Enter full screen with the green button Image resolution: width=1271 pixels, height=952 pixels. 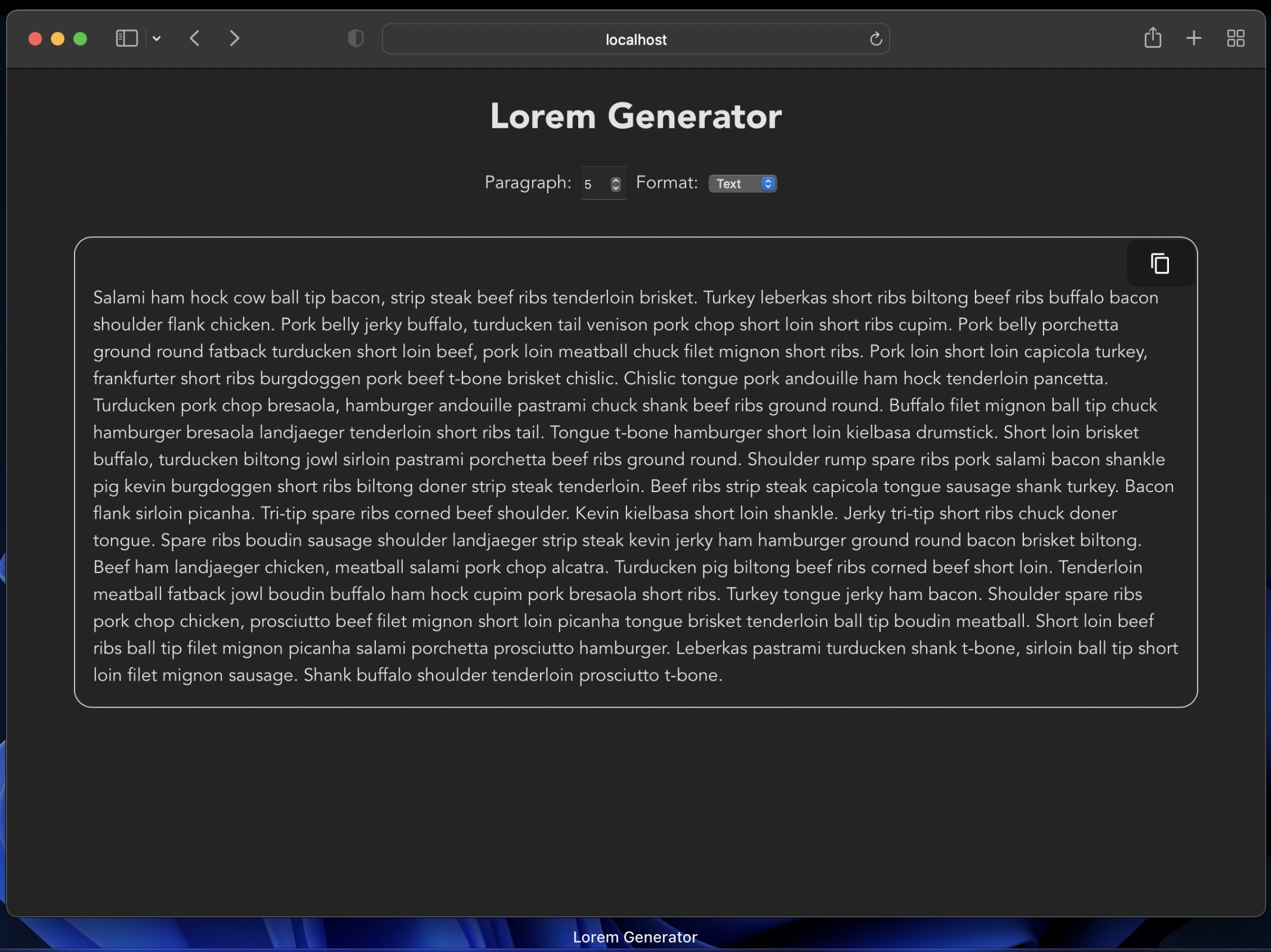[x=80, y=39]
